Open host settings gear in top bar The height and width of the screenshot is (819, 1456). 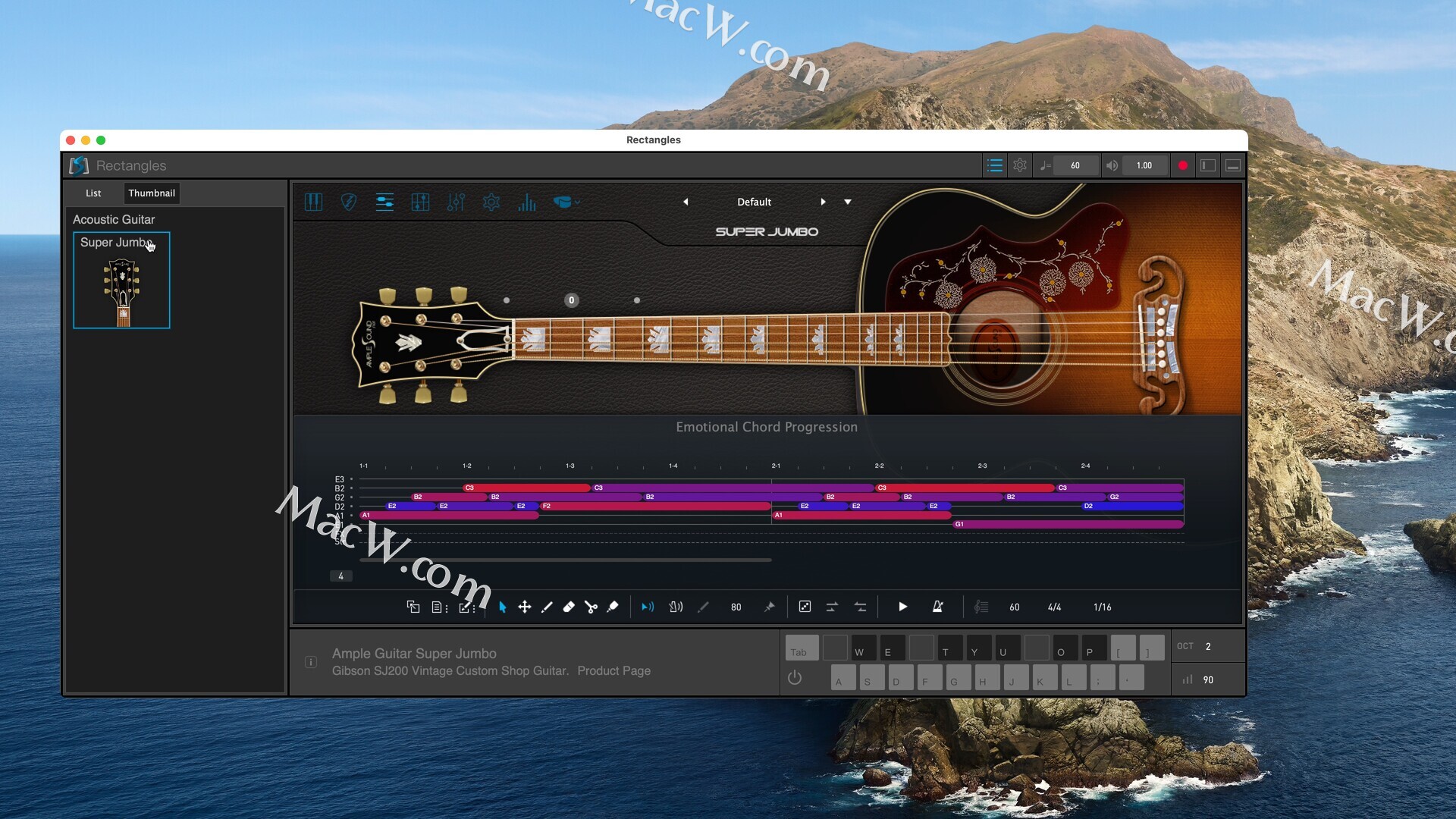pyautogui.click(x=1020, y=165)
